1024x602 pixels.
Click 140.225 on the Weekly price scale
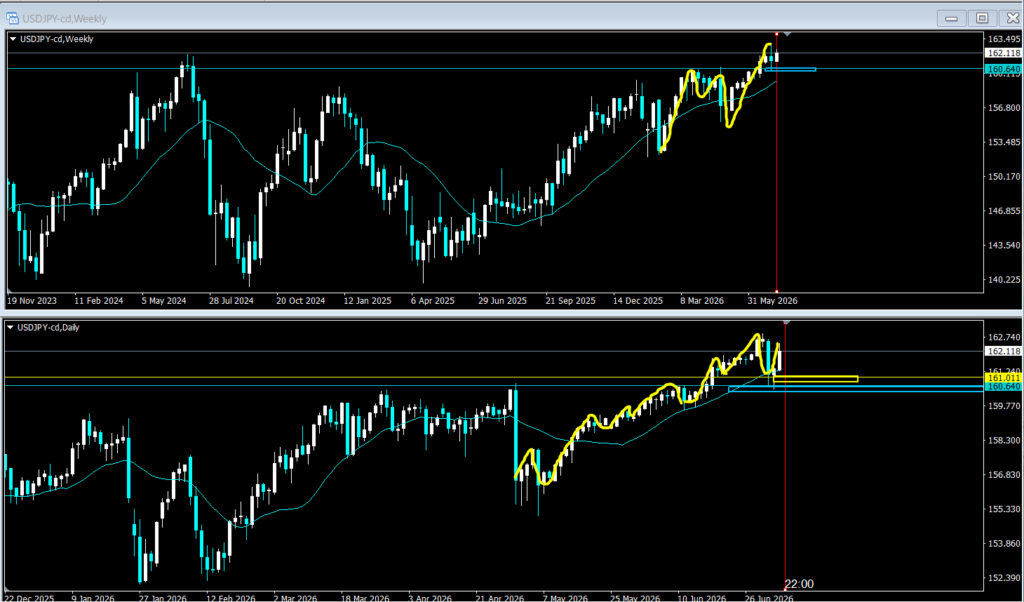click(x=1004, y=280)
